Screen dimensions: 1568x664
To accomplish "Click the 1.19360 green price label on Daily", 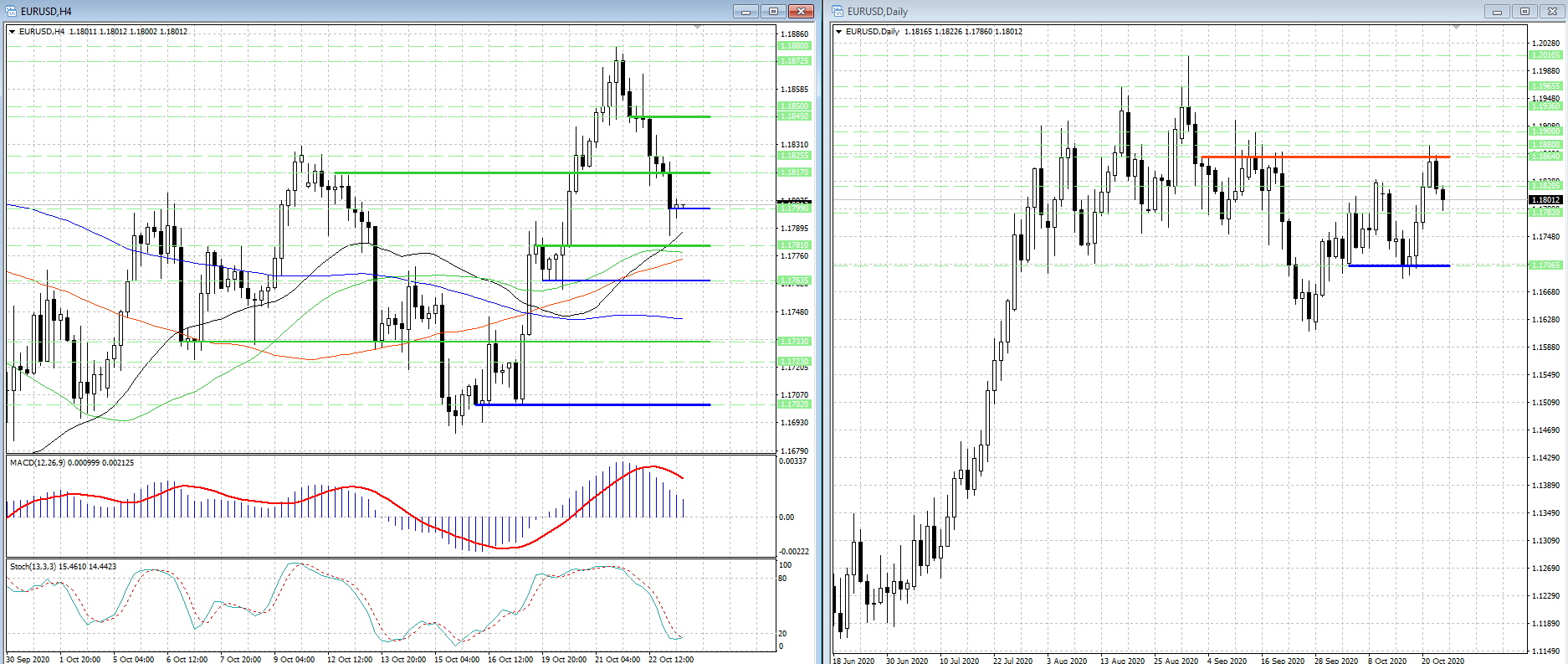I will tap(1545, 106).
